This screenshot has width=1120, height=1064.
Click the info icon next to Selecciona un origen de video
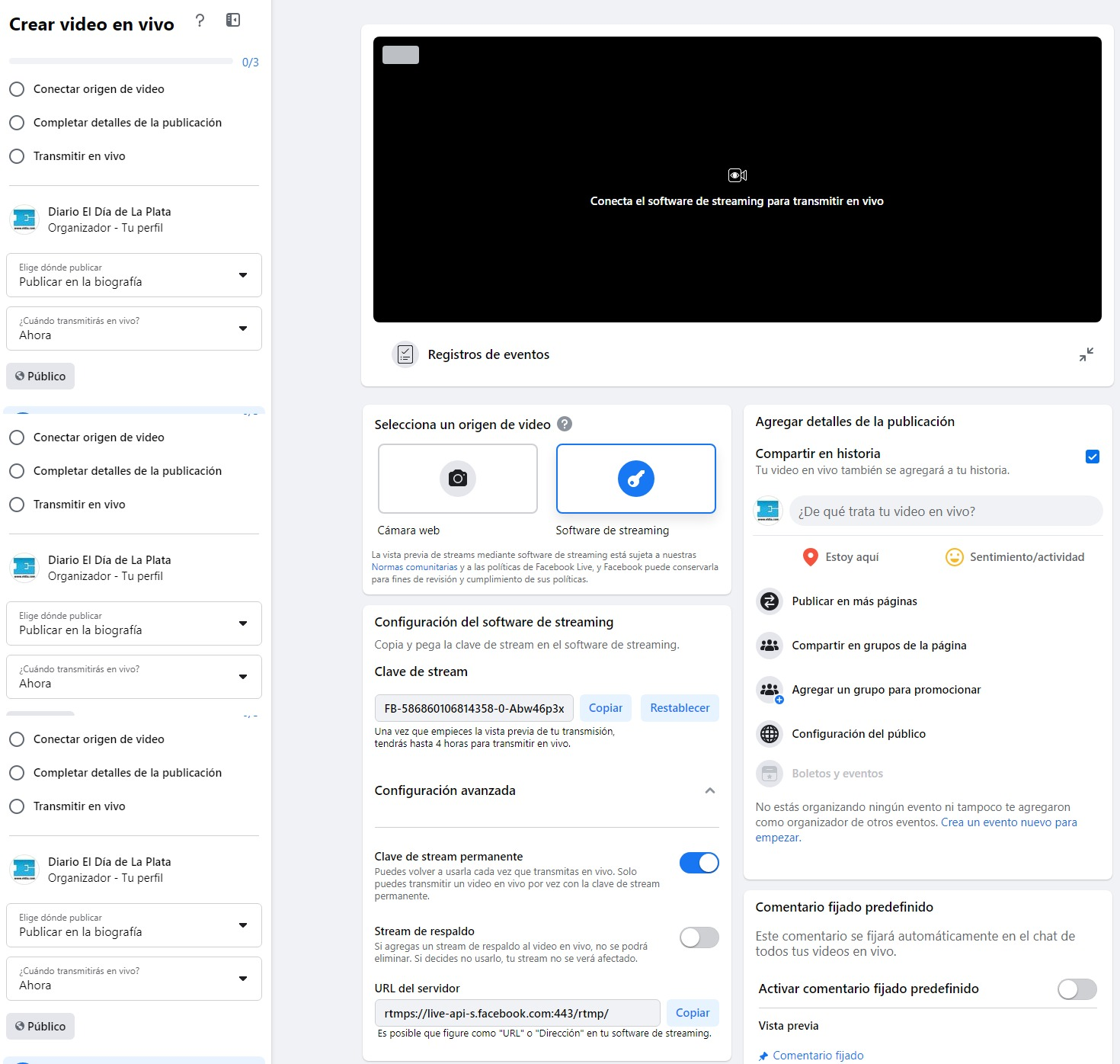click(565, 425)
